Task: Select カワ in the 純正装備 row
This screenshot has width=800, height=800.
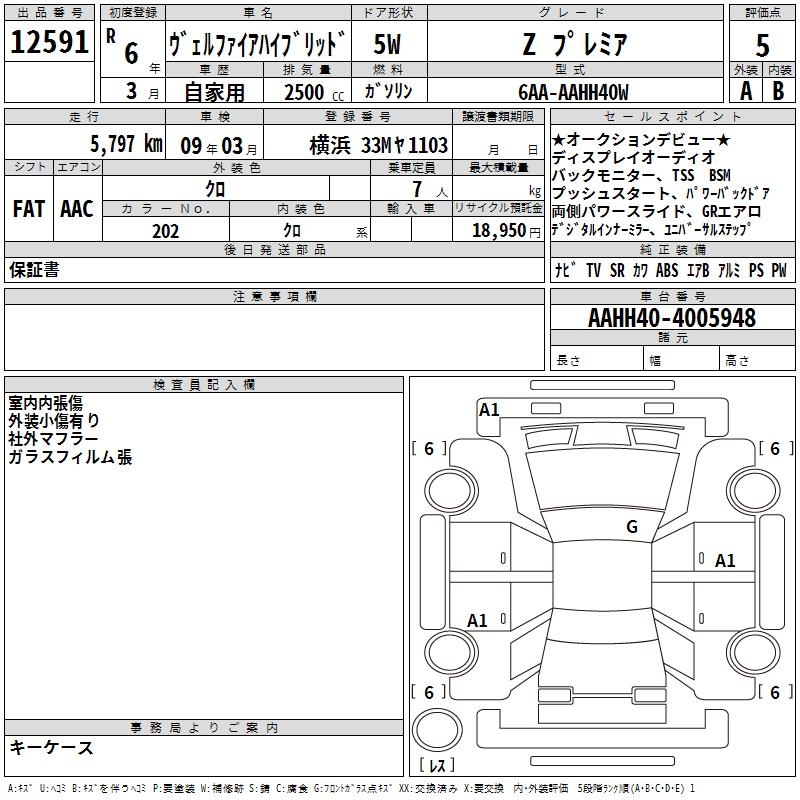Action: click(x=640, y=270)
